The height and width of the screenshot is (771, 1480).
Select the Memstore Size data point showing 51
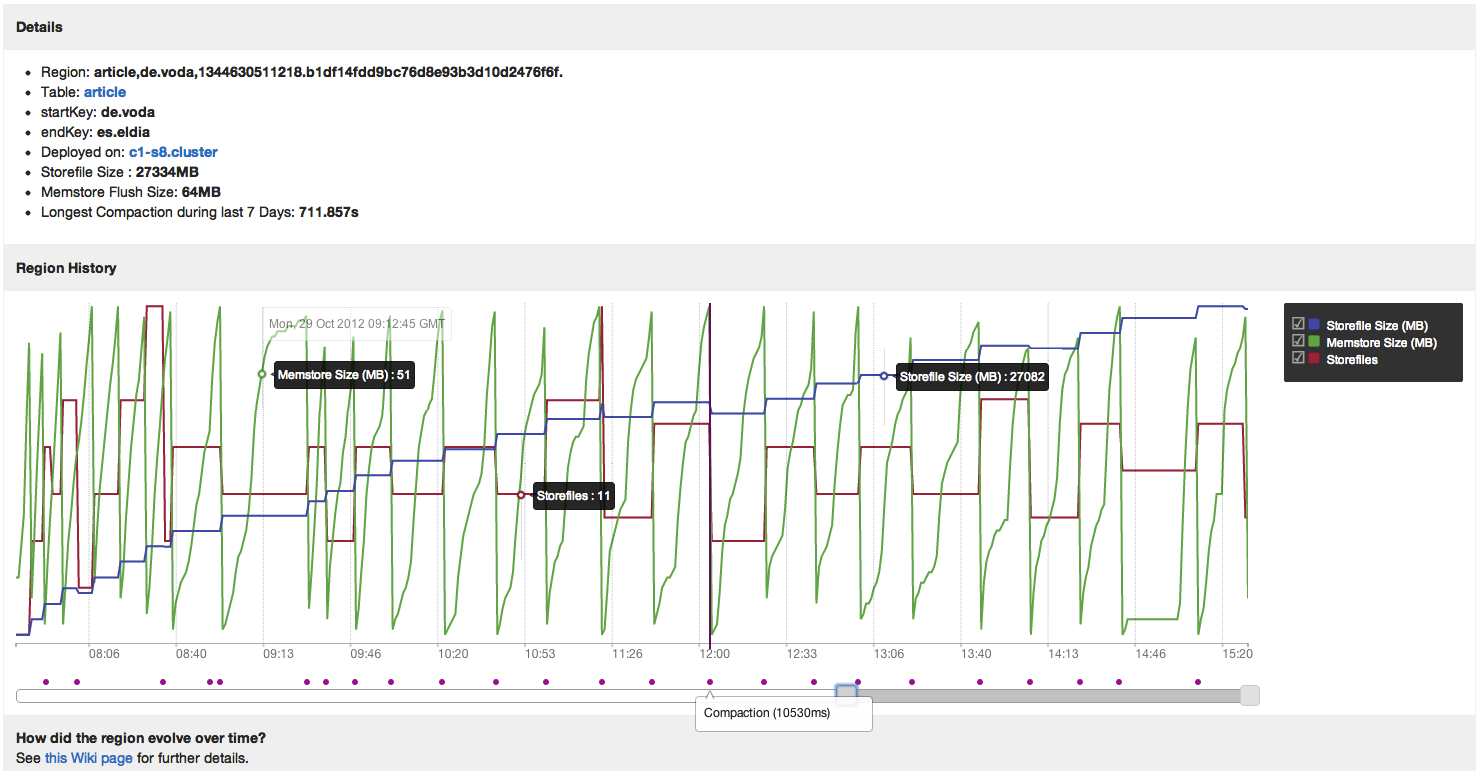(x=261, y=375)
